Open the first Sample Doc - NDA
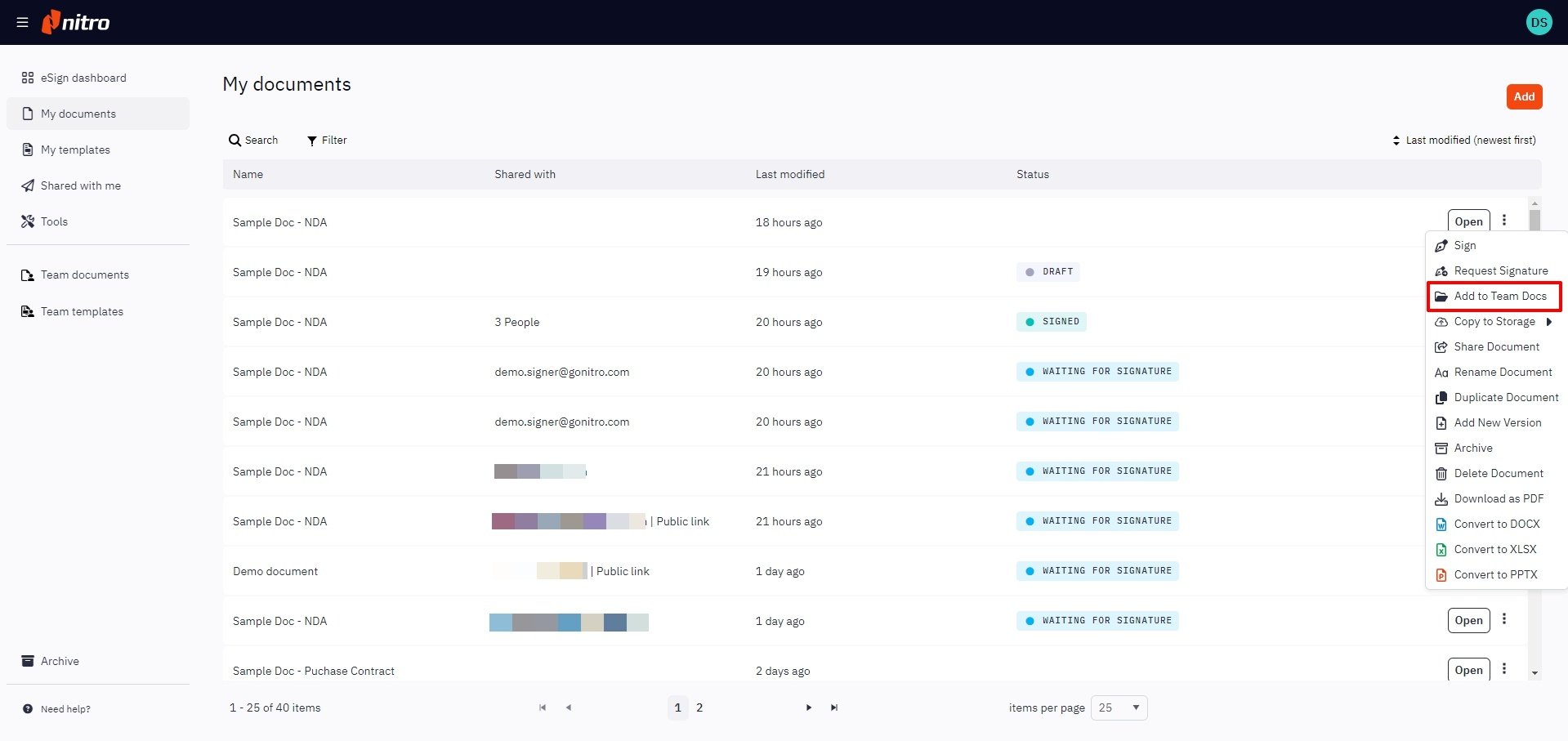This screenshot has width=1568, height=741. [x=1468, y=221]
